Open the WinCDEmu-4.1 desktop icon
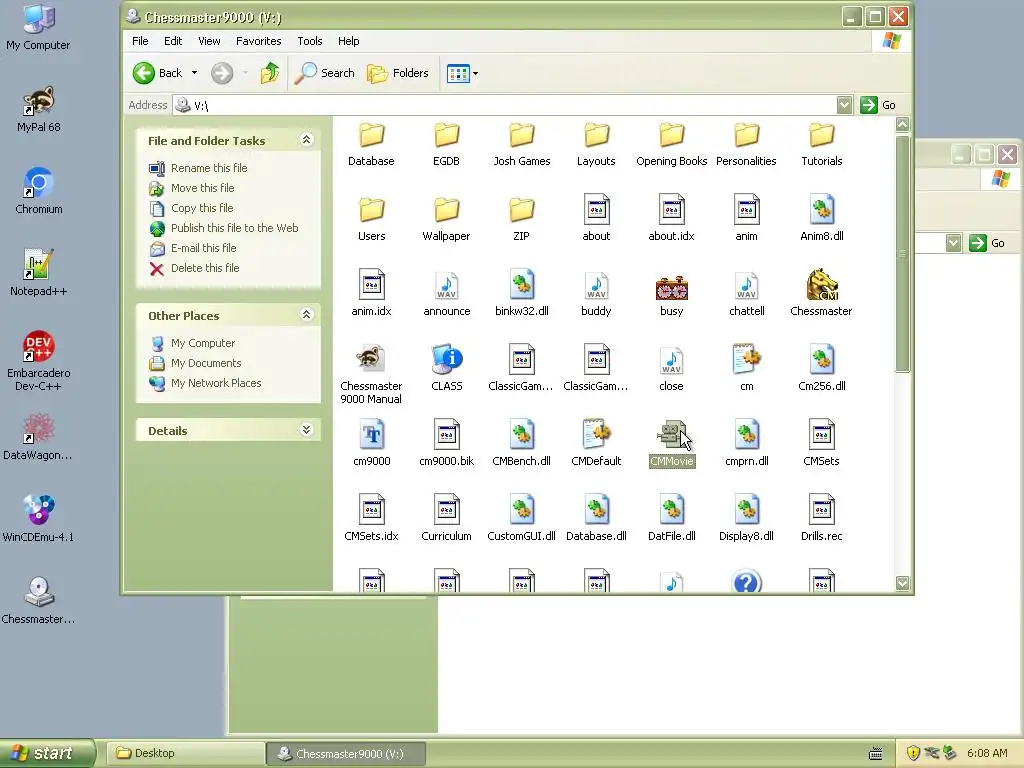 [x=38, y=519]
